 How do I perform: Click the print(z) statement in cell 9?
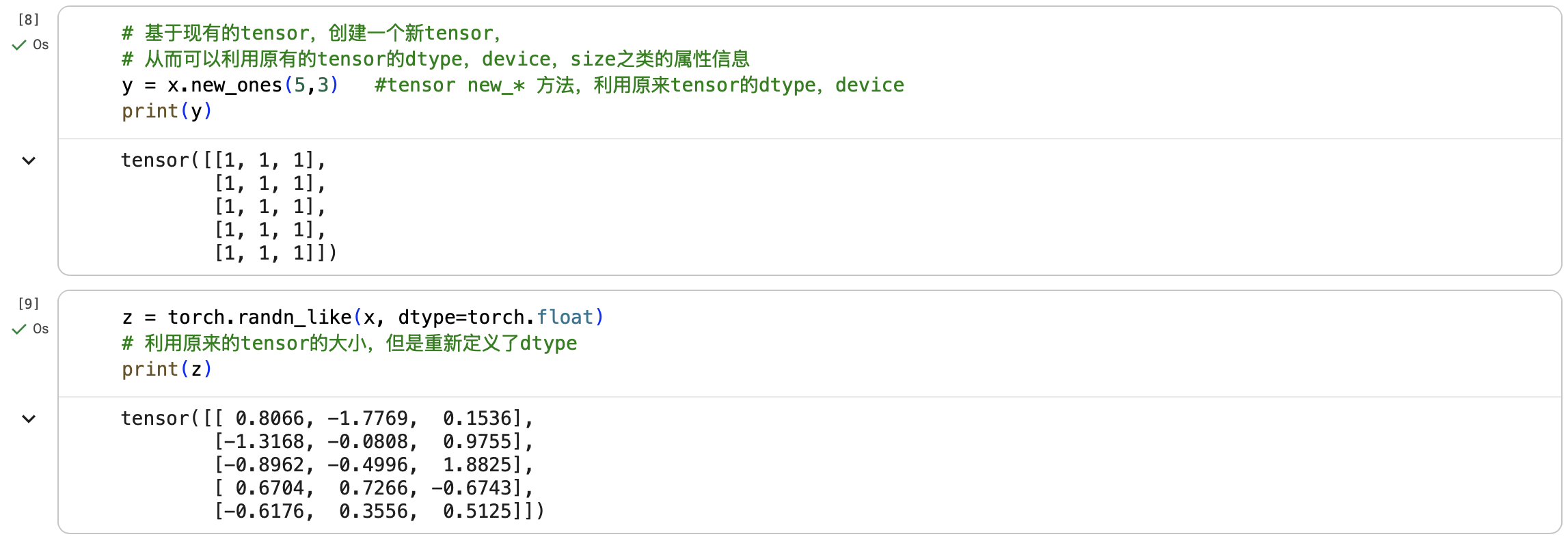pos(166,369)
